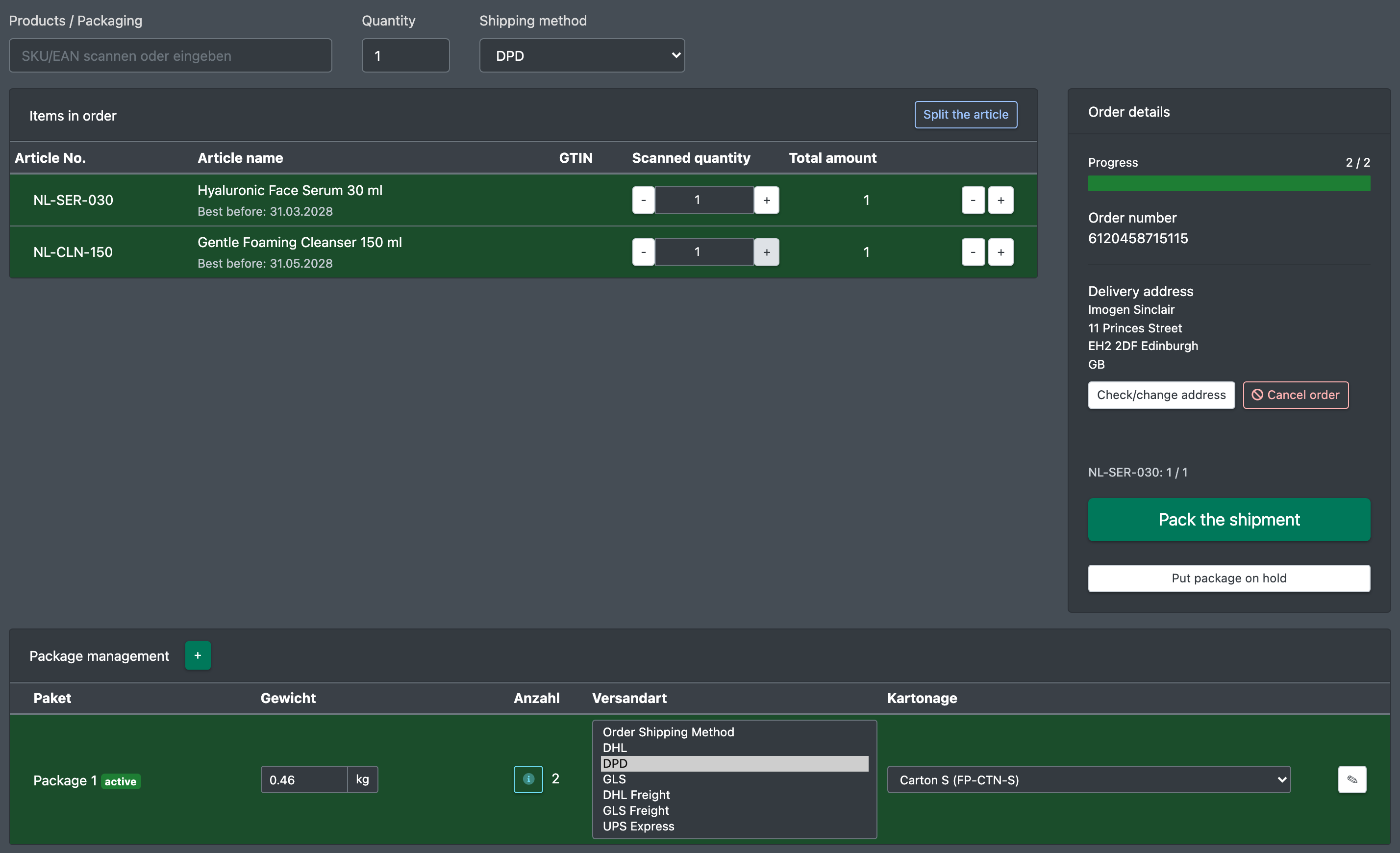1400x853 pixels.
Task: Open the Kartonage Carton S dropdown
Action: 1089,779
